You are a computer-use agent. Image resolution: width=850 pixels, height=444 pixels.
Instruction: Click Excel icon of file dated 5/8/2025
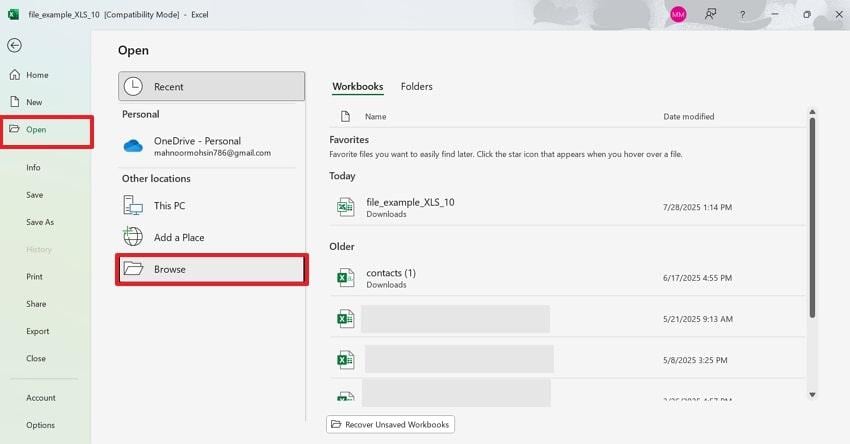[345, 360]
